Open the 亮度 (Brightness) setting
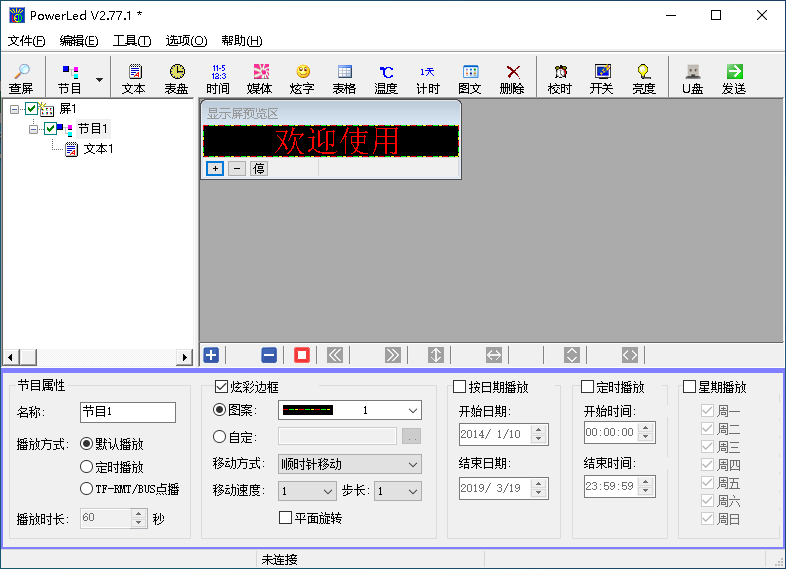The width and height of the screenshot is (786, 569). tap(644, 78)
